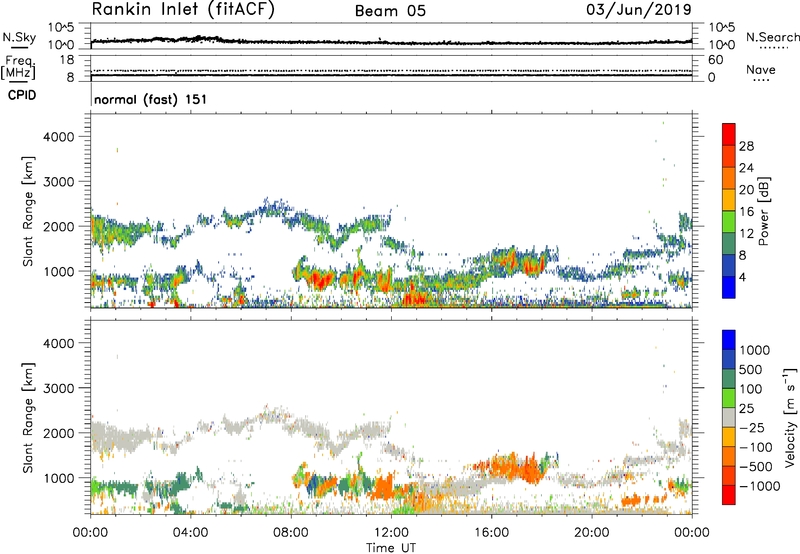Click the '12:00' time axis tick label
The width and height of the screenshot is (800, 554).
(391, 533)
